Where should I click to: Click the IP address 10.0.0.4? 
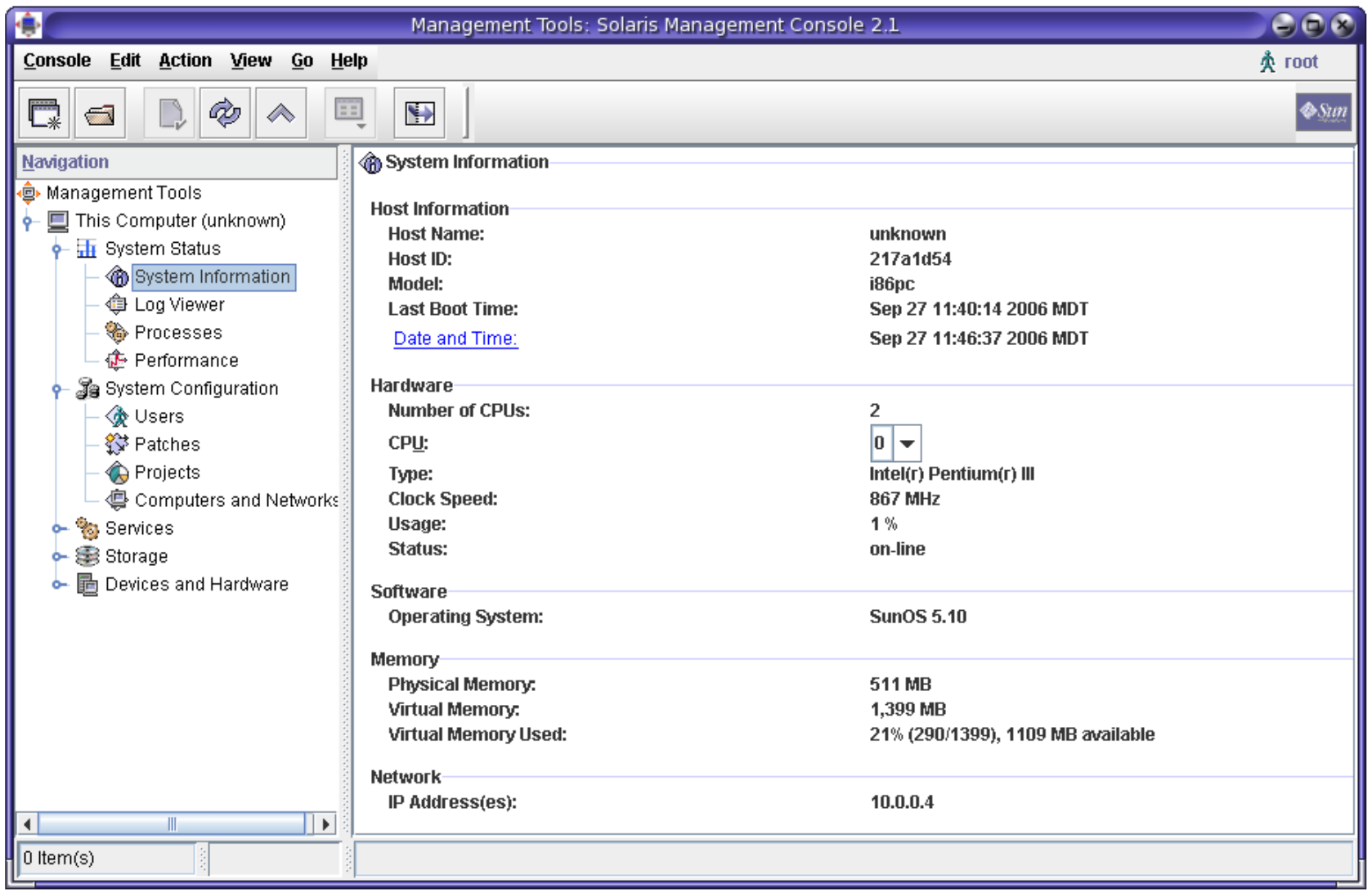(901, 802)
